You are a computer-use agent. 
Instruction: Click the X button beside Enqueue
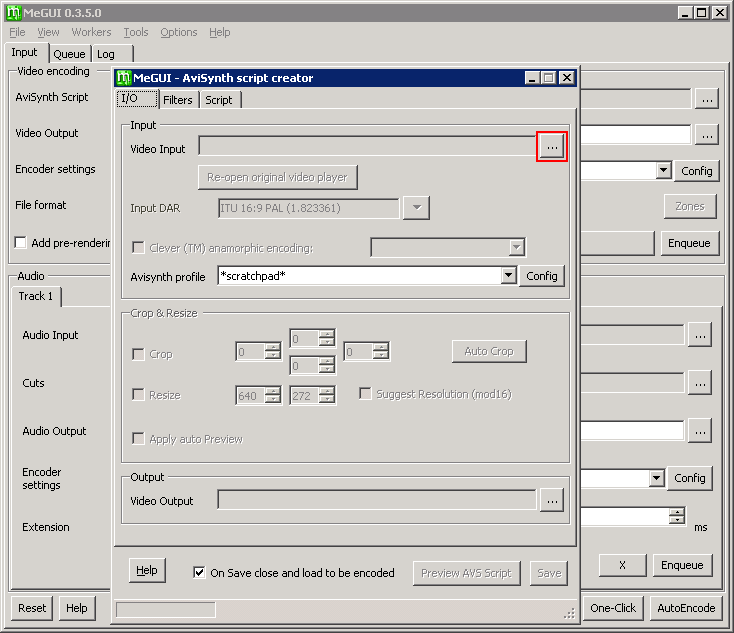(x=622, y=565)
